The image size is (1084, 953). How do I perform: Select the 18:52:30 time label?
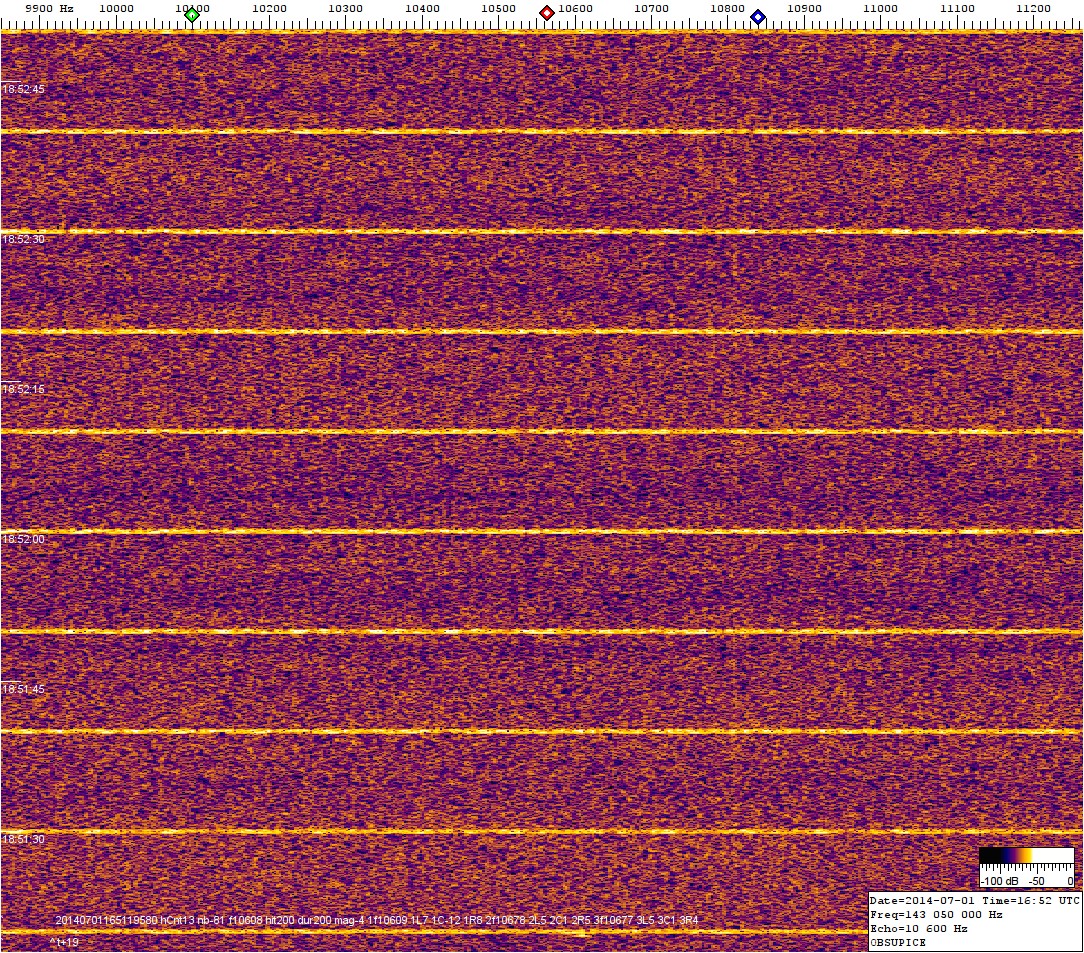pyautogui.click(x=23, y=239)
